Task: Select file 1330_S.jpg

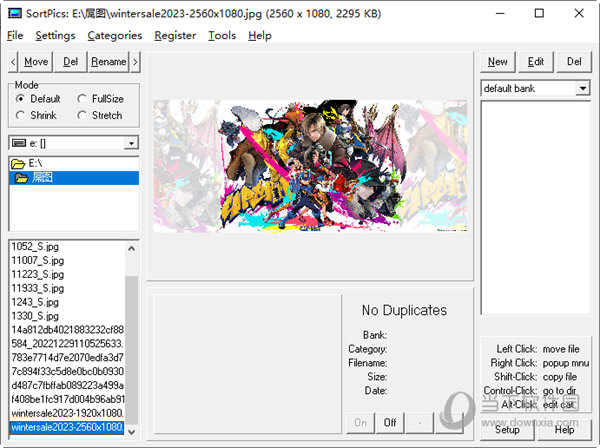Action: [x=67, y=316]
